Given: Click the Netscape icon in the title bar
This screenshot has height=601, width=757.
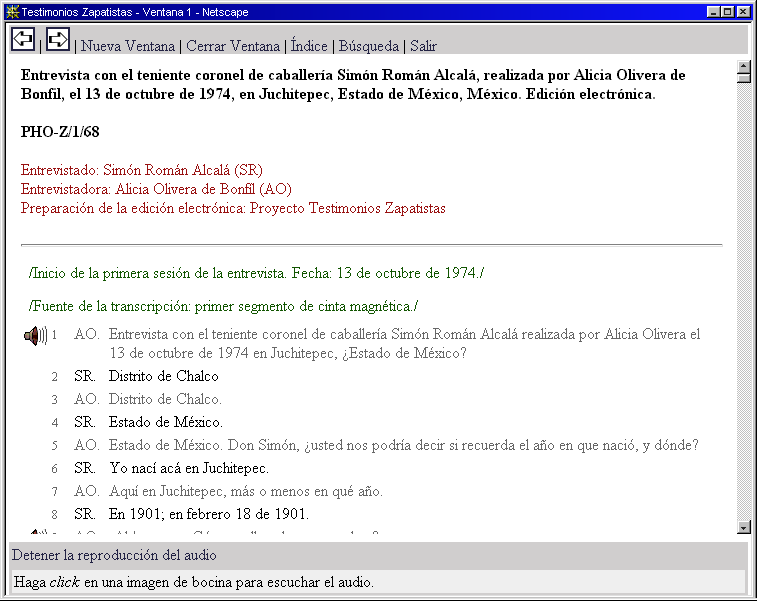Looking at the screenshot, I should point(11,12).
